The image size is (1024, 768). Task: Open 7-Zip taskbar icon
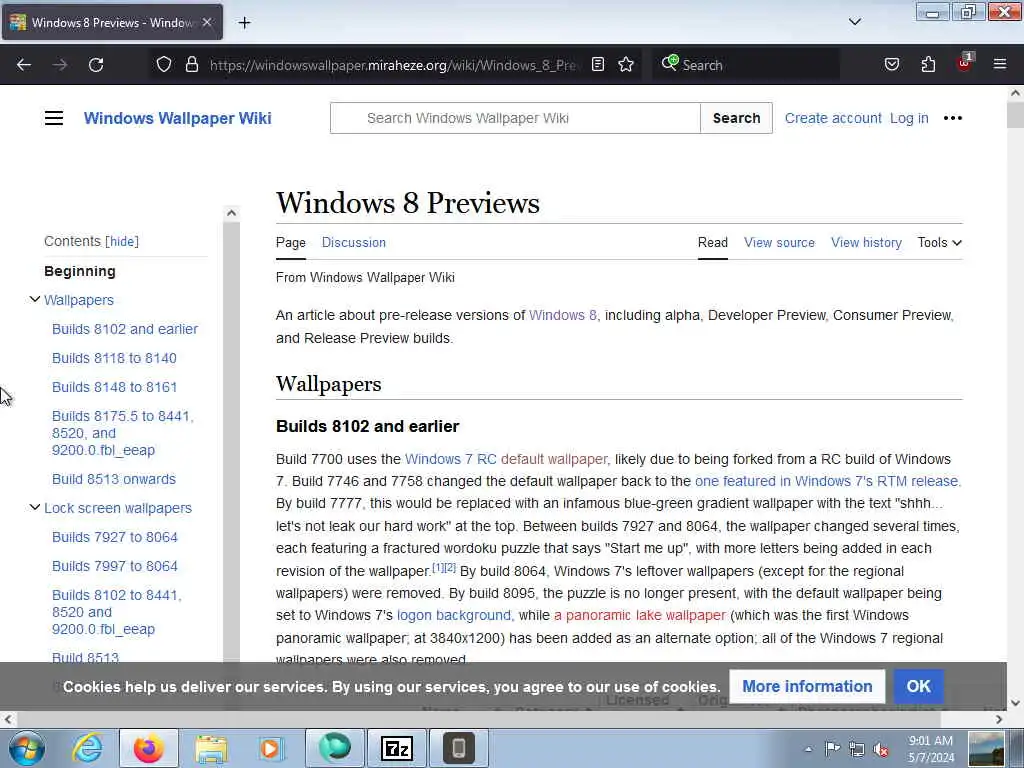pos(397,748)
